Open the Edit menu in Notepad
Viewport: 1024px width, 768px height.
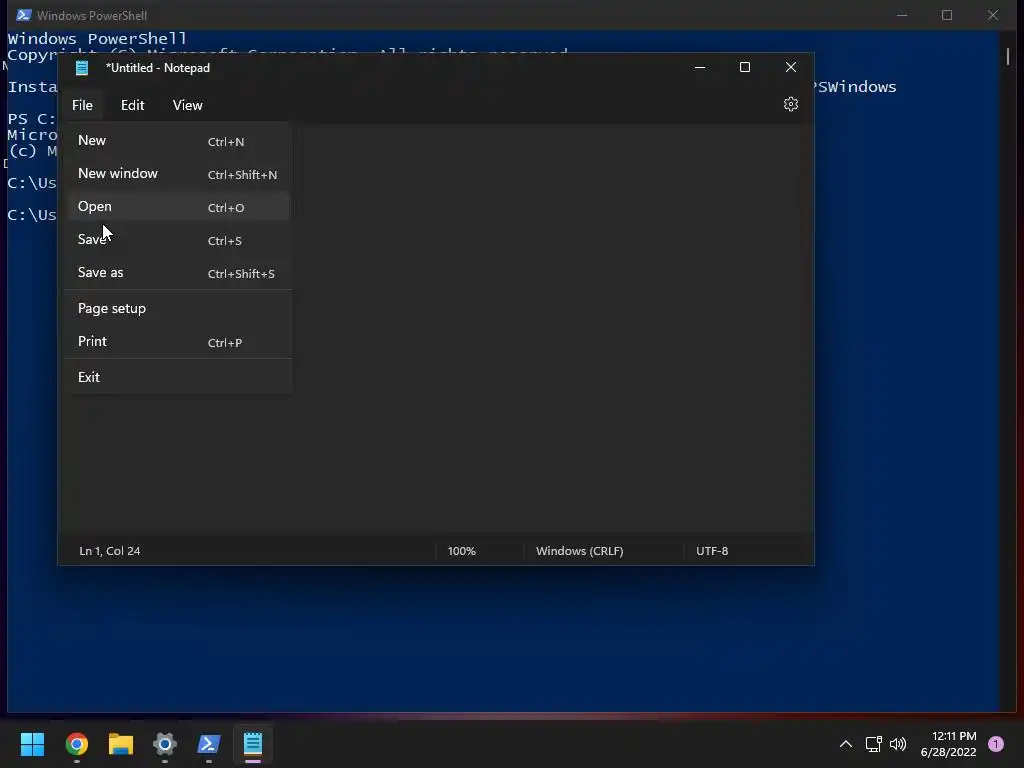(x=133, y=105)
